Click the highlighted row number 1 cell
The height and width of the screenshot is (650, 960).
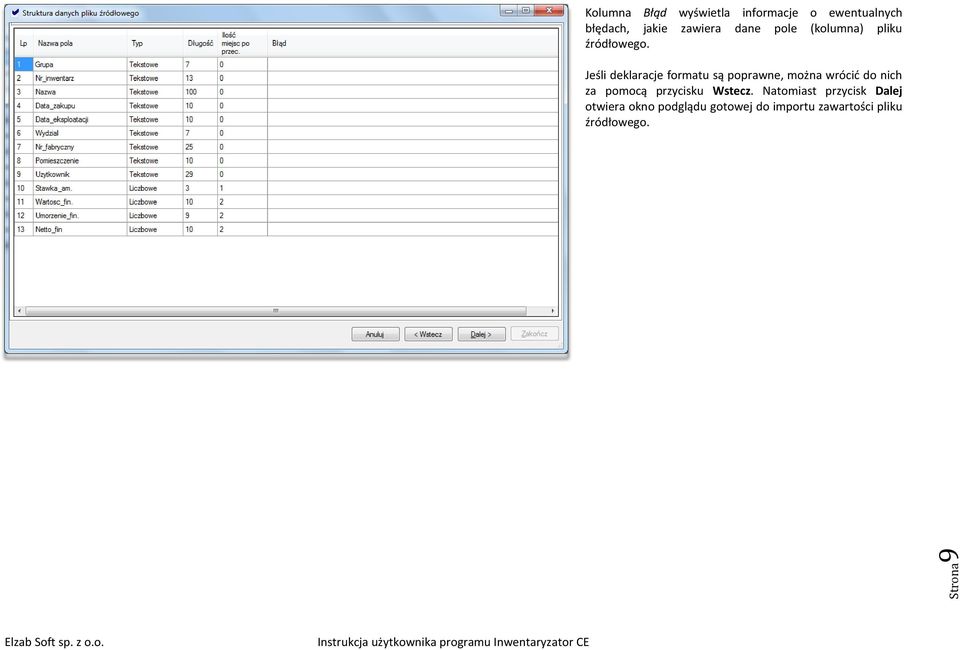pos(24,64)
